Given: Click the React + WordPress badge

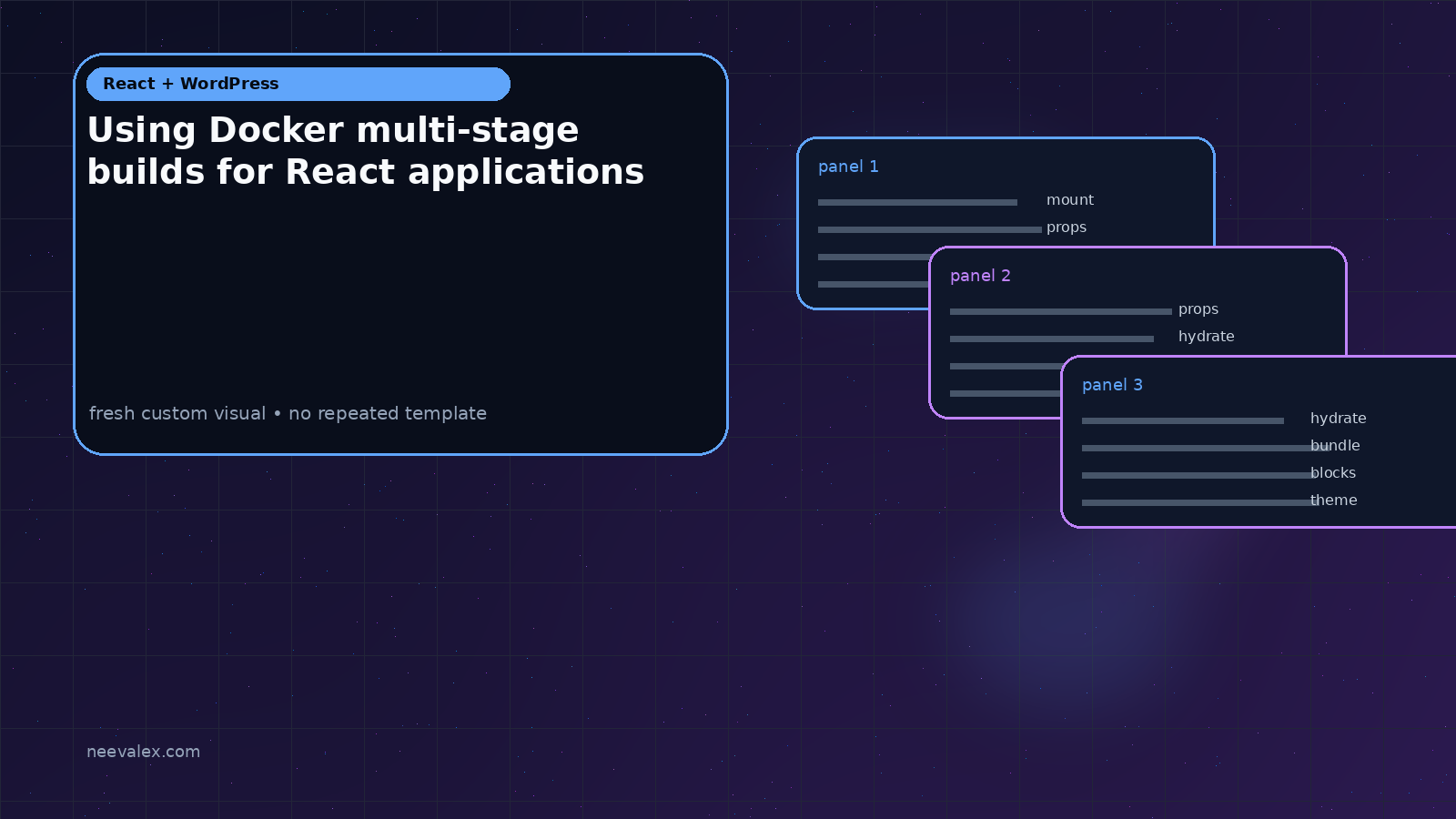Looking at the screenshot, I should pos(298,84).
